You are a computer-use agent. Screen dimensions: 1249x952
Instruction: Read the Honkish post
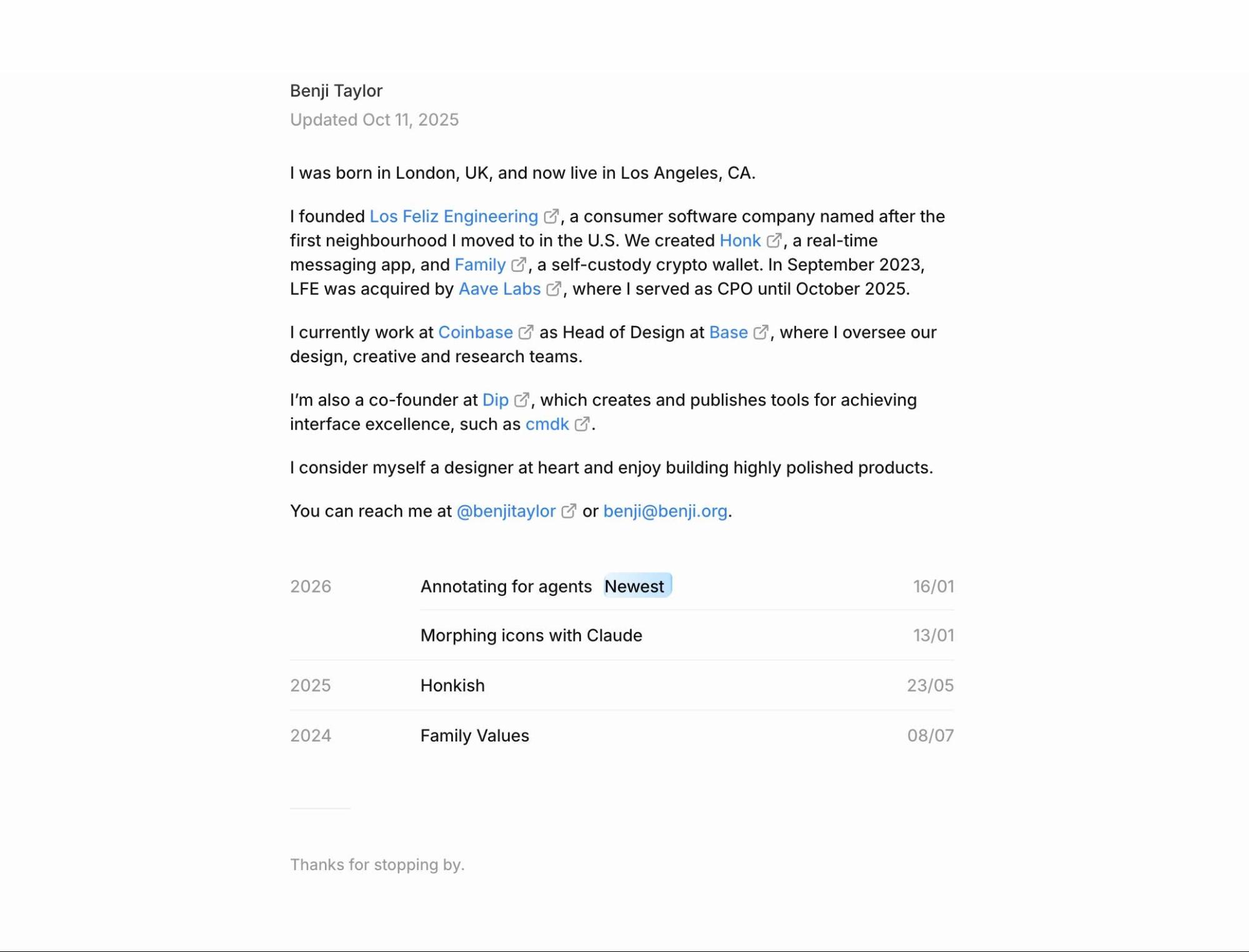point(452,685)
